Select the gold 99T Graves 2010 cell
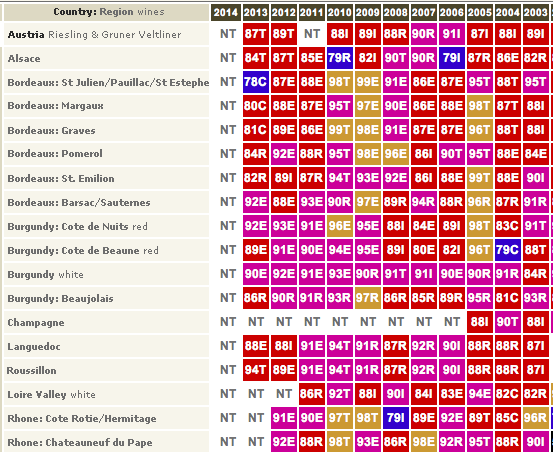 click(340, 130)
